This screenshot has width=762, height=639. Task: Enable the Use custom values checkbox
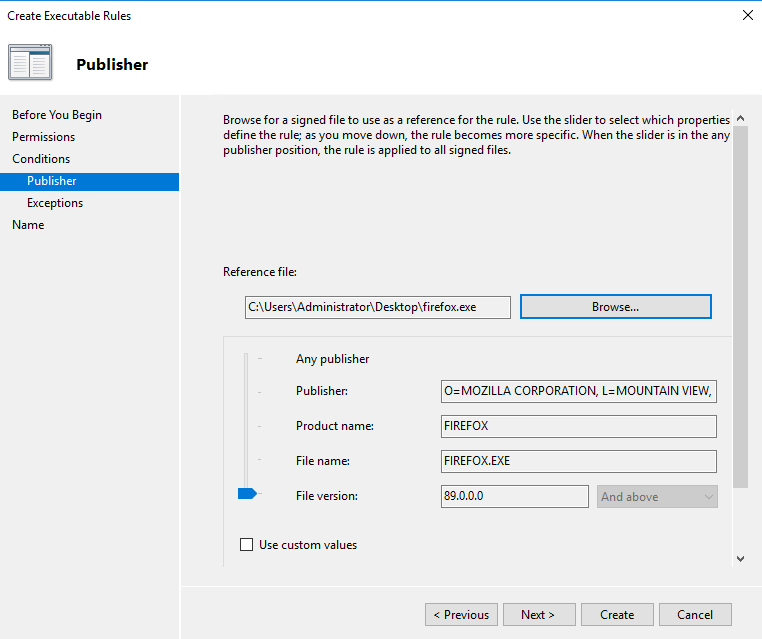click(246, 544)
